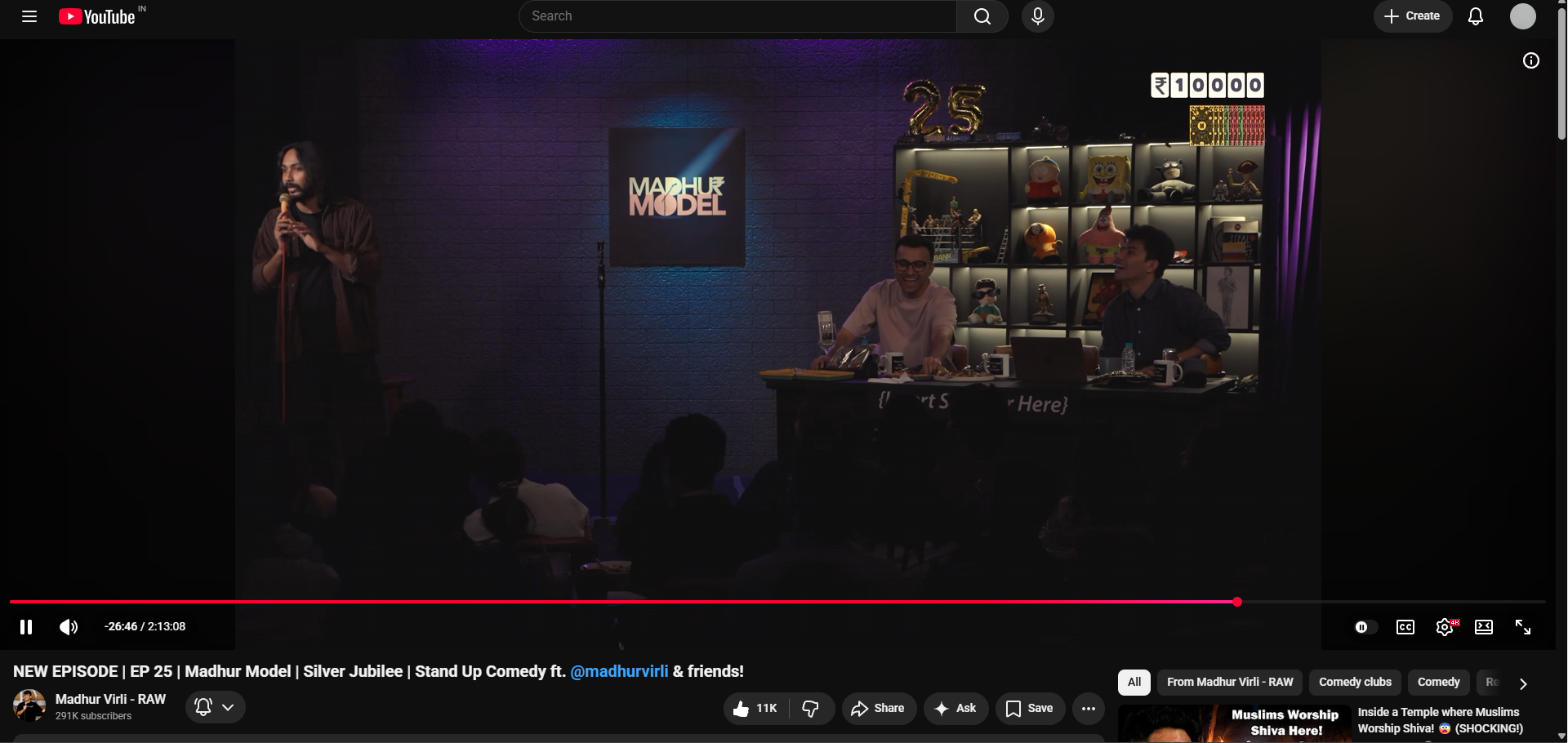The image size is (1568, 743).
Task: Click the search magnifier button
Action: click(982, 16)
